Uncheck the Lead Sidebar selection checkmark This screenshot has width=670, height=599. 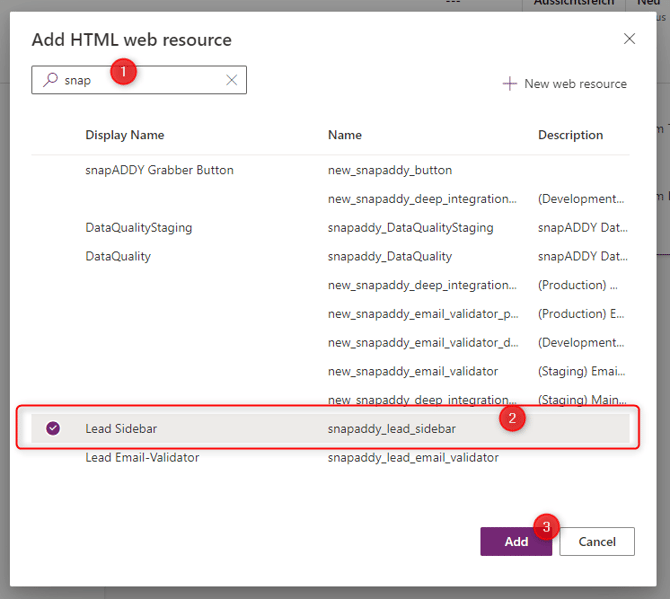53,428
